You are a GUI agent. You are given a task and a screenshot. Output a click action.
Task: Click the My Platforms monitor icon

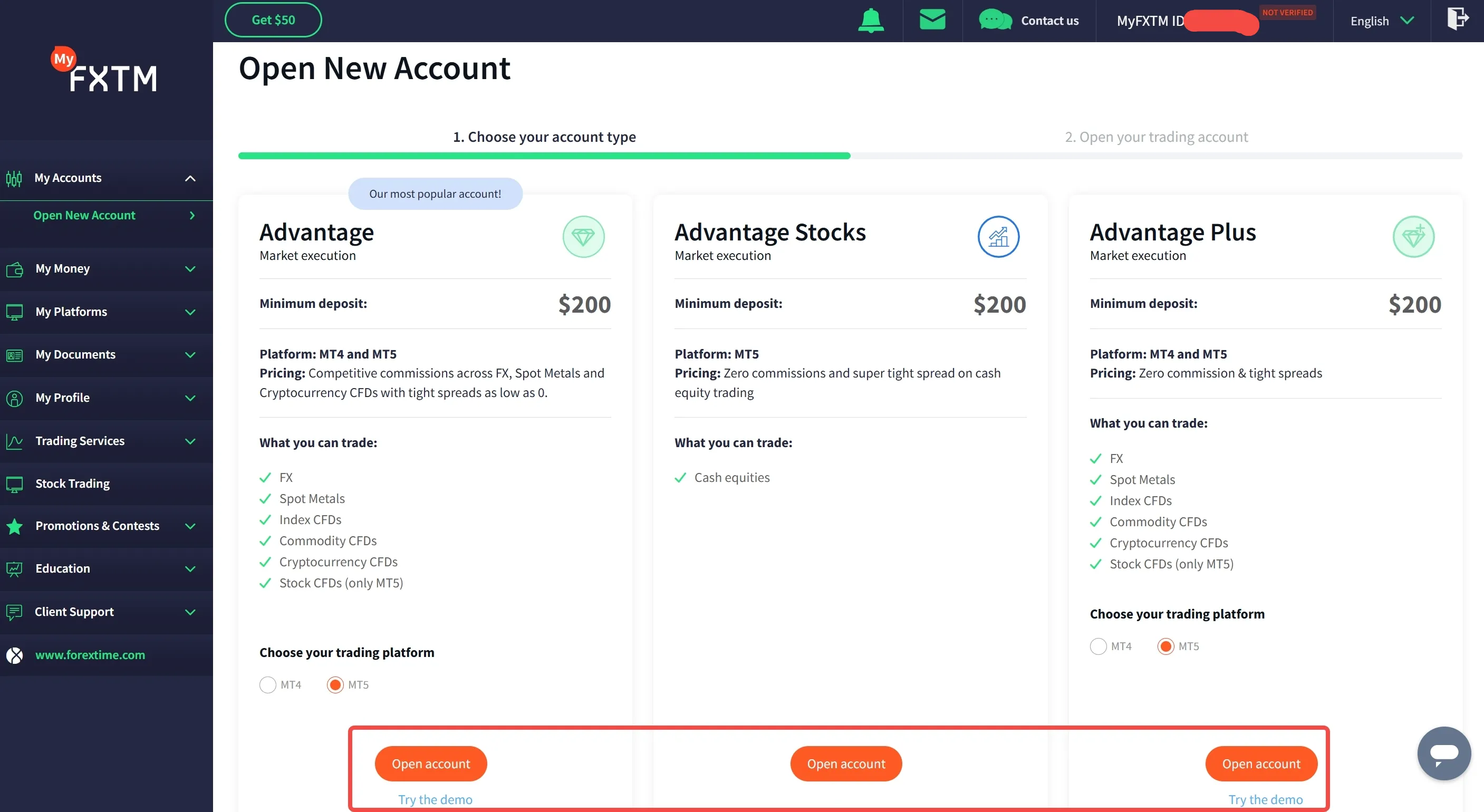coord(14,312)
